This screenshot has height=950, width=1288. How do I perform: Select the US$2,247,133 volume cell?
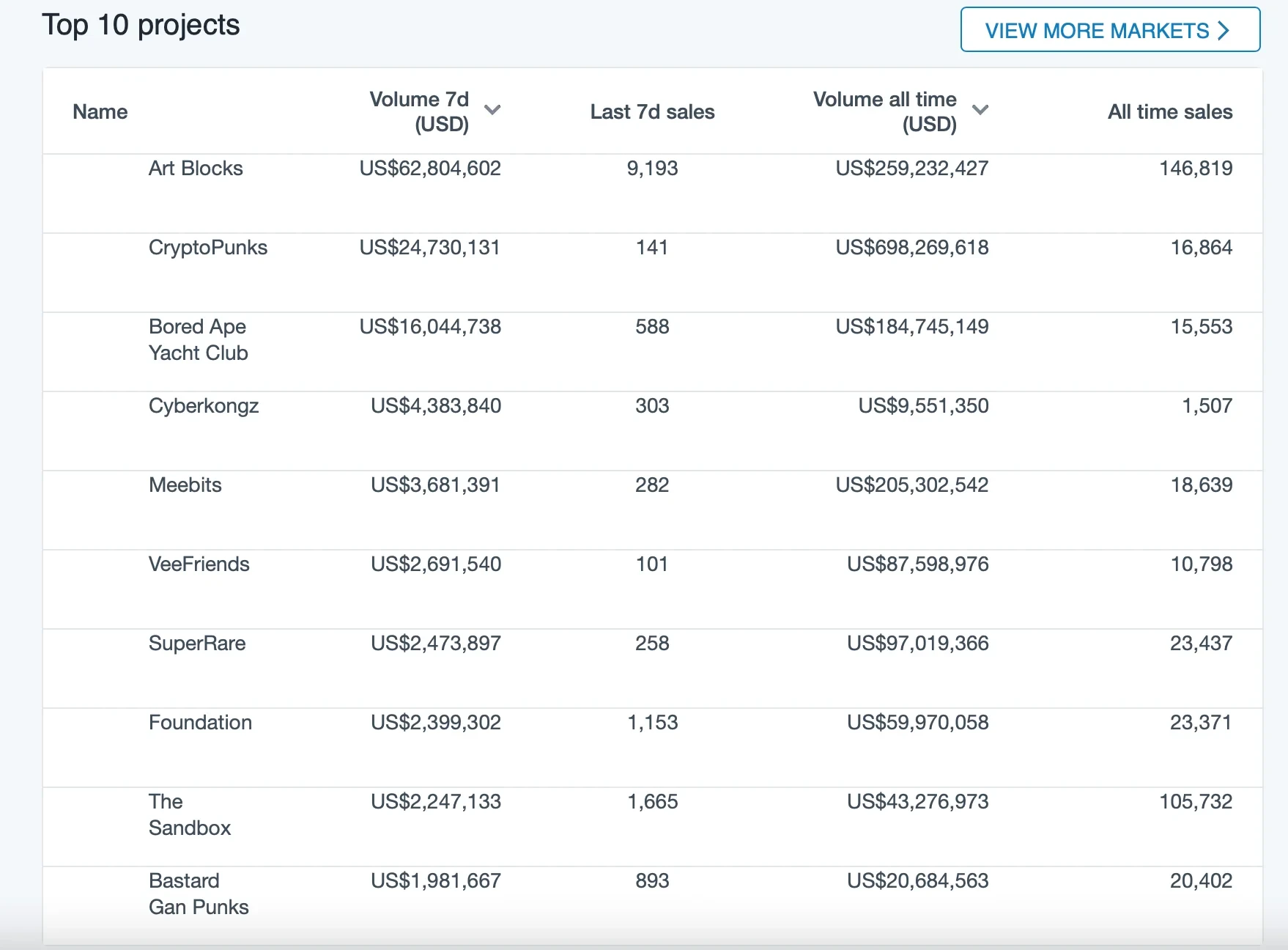click(436, 802)
